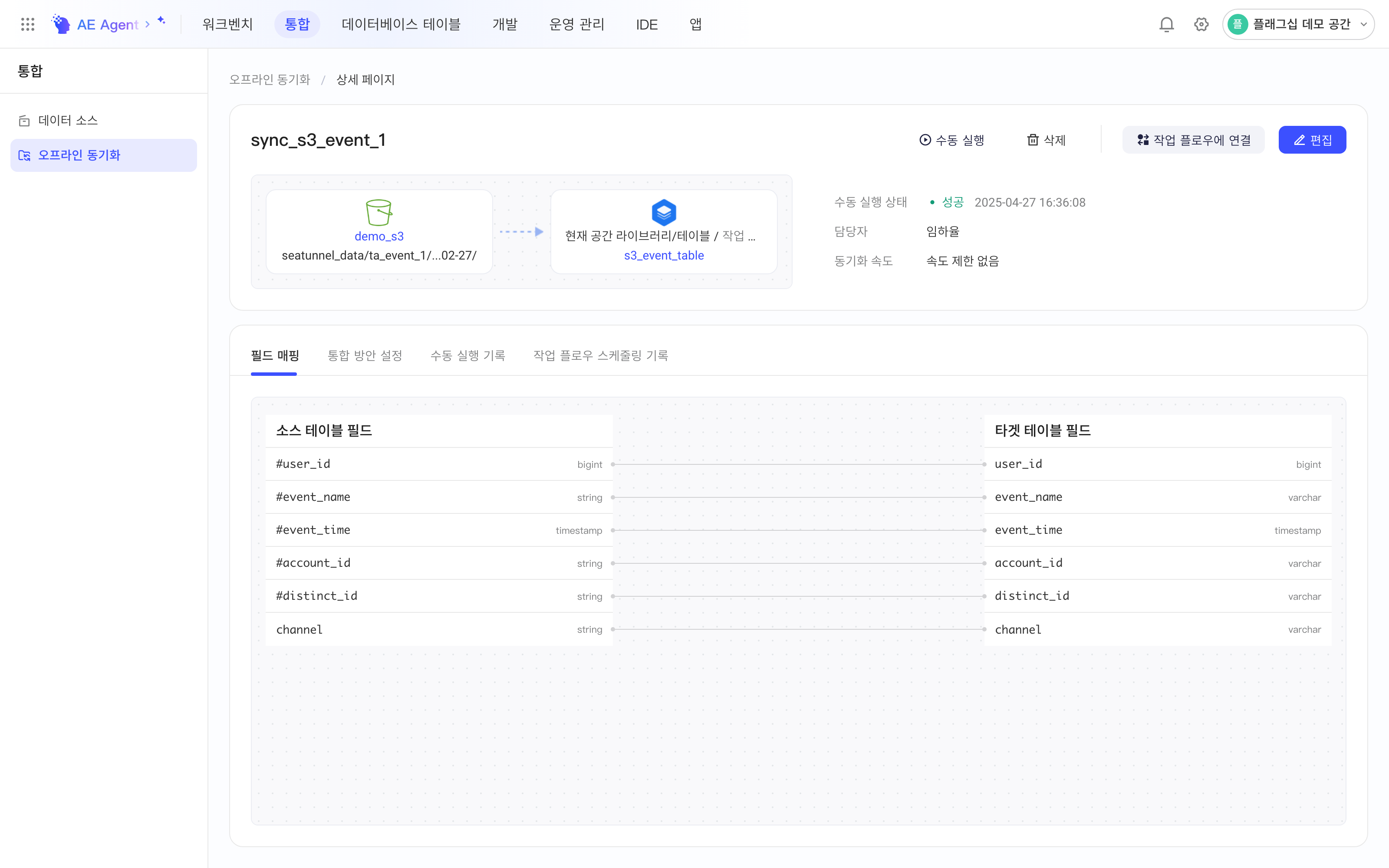Open the 운영 관리 menu
Viewport: 1389px width, 868px height.
coord(577,24)
